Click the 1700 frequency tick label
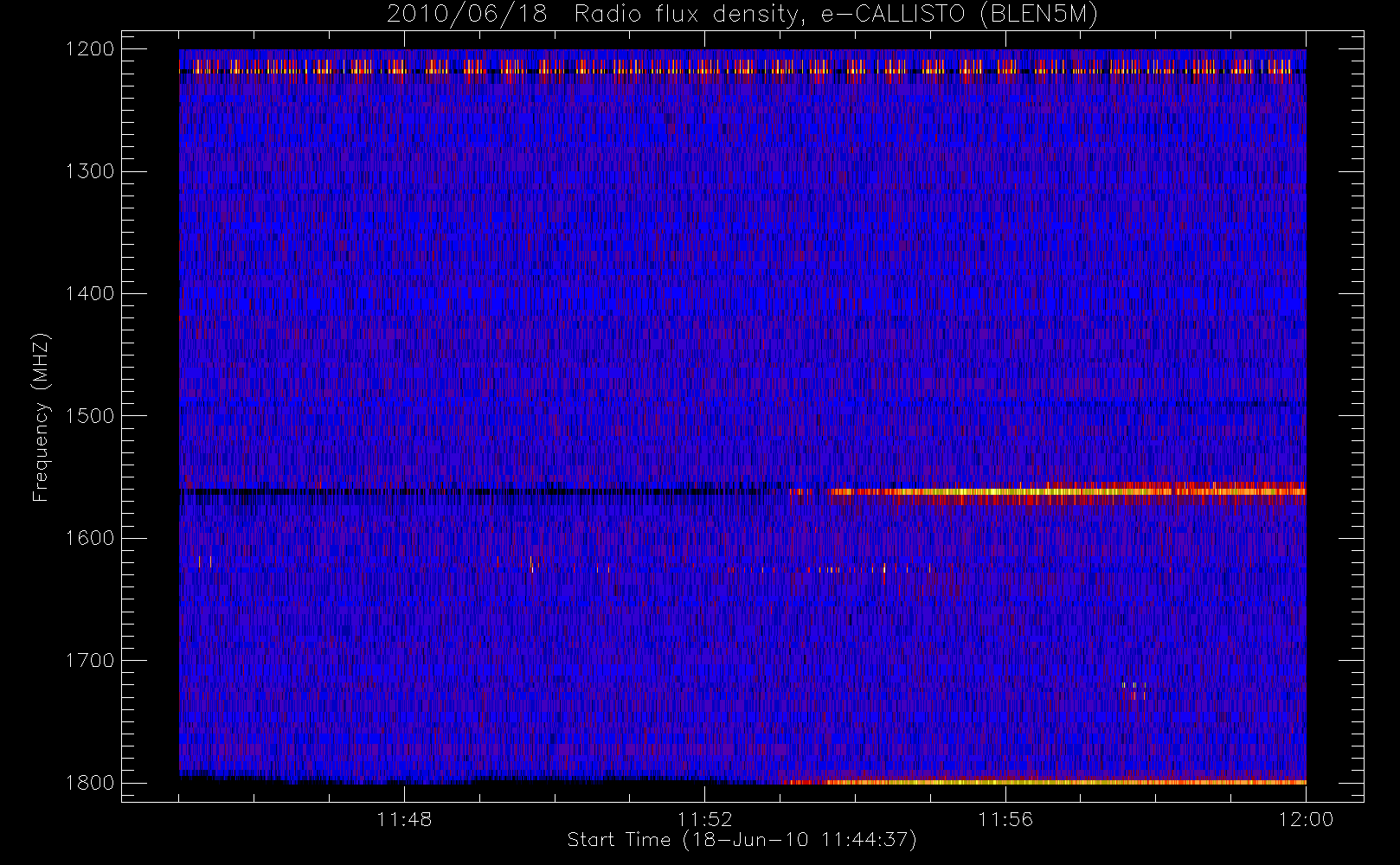The width and height of the screenshot is (1400, 865). [90, 661]
